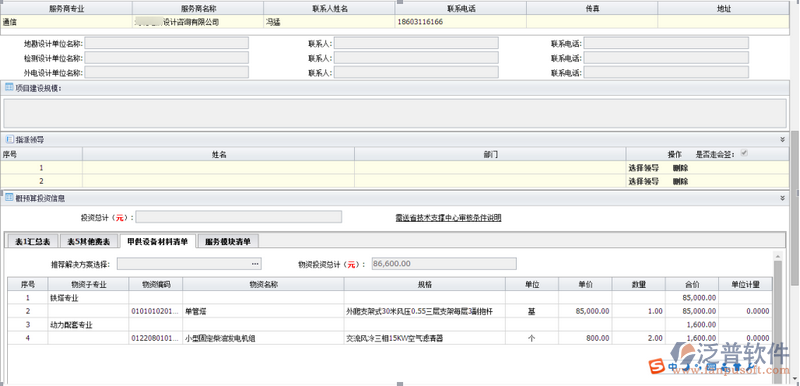
Task: Open the Sogou skin shirt icon
Action: 737,367
